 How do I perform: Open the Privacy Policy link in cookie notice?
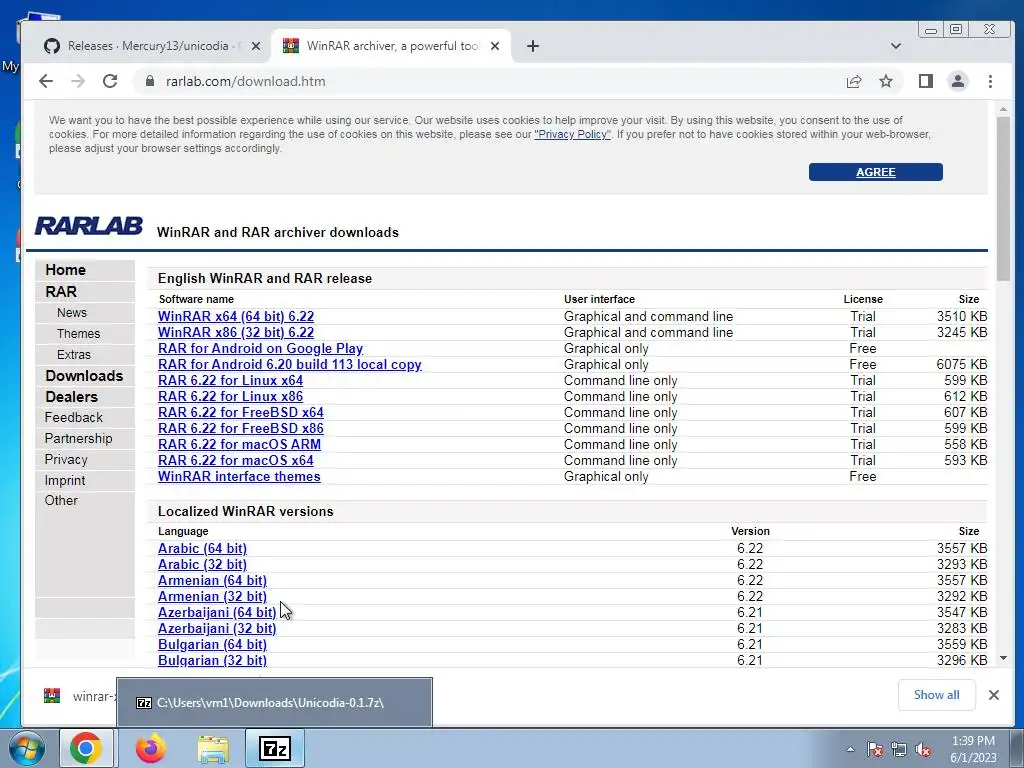coord(572,135)
